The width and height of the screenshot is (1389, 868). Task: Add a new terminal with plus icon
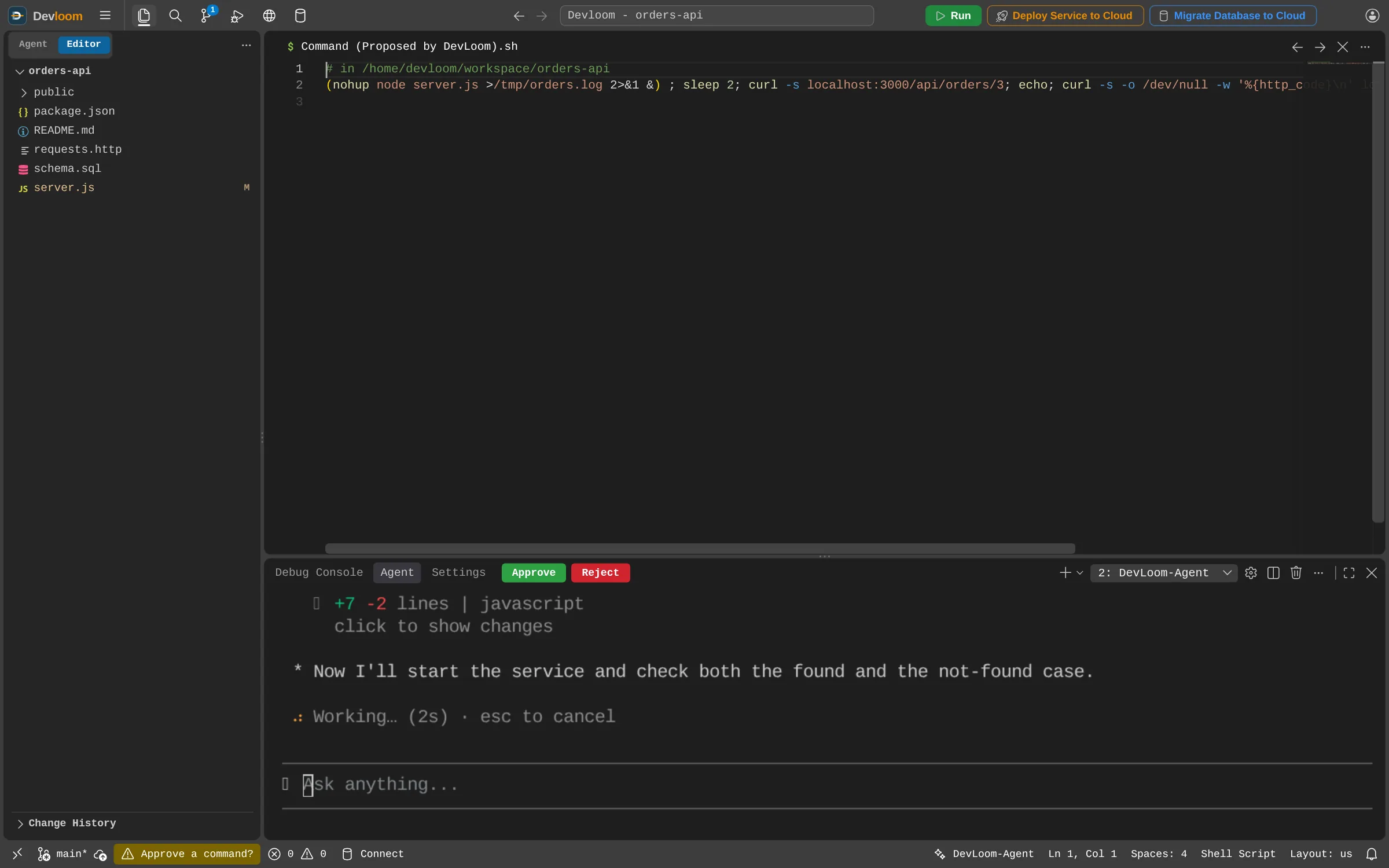[1065, 573]
